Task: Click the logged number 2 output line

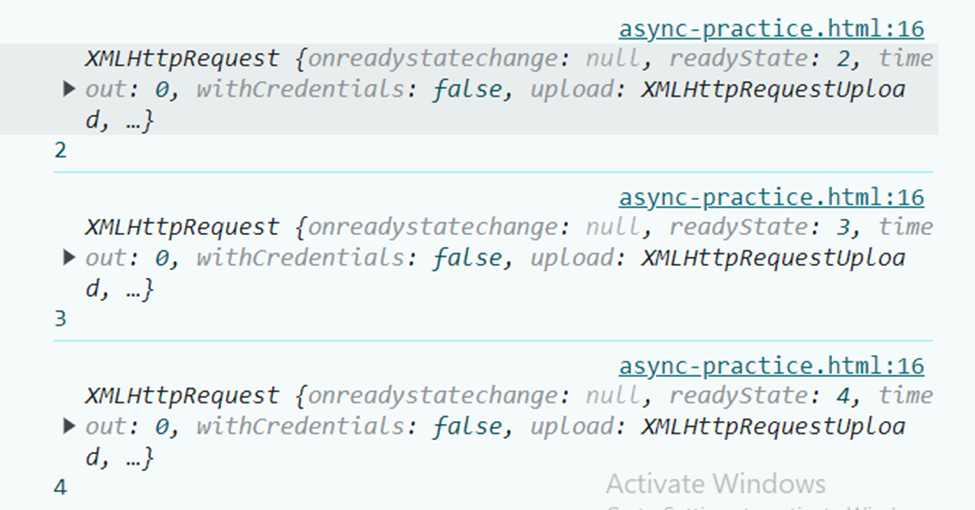Action: [62, 150]
